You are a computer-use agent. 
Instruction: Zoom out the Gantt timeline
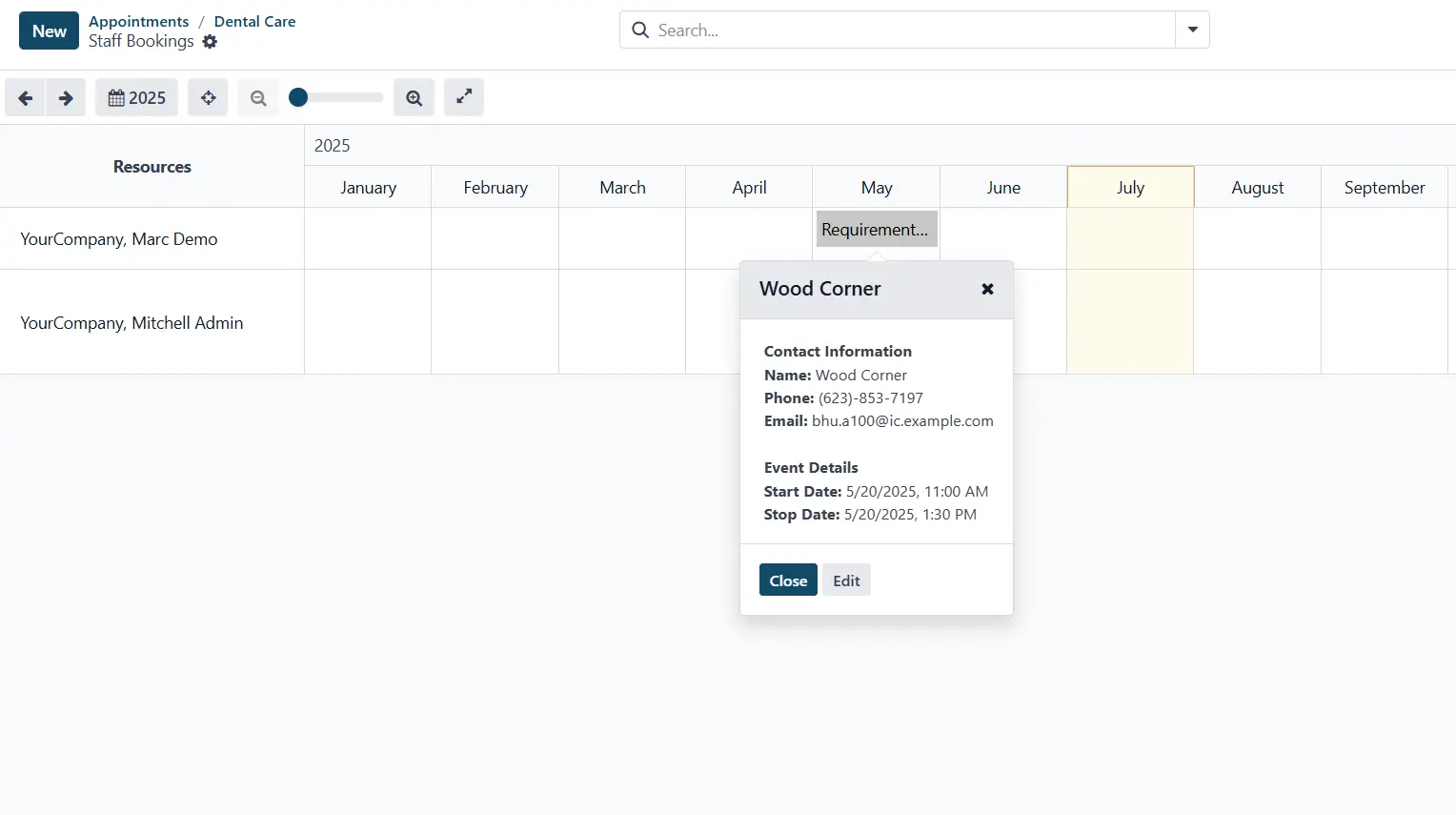[258, 98]
